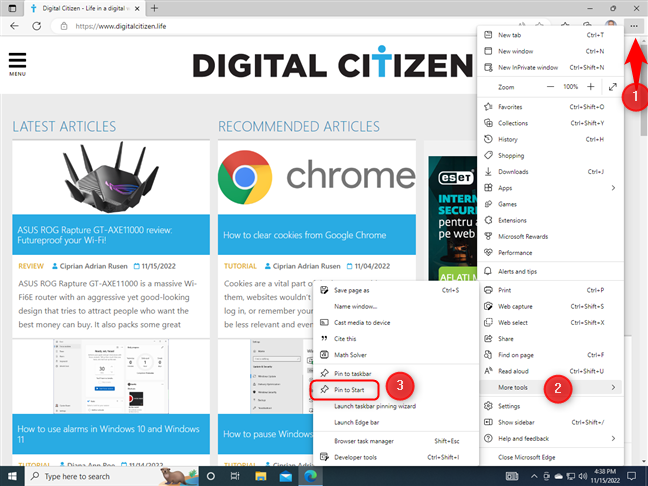Viewport: 648px width, 486px height.
Task: Choose Pin to taskbar
Action: point(396,374)
